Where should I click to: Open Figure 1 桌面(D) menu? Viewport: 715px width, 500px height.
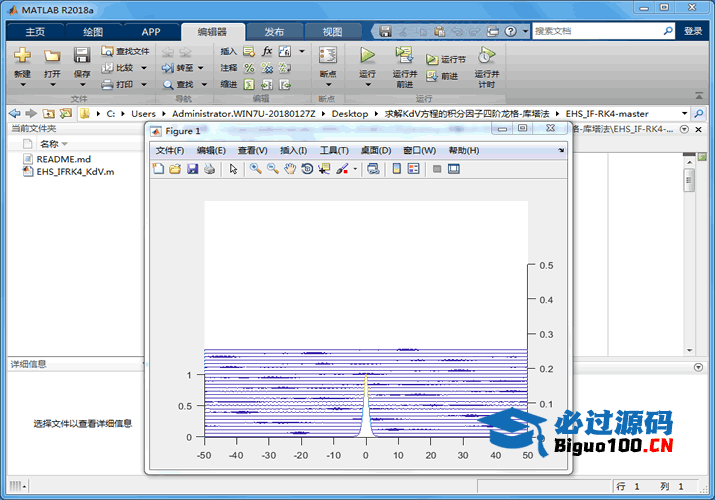click(x=376, y=150)
